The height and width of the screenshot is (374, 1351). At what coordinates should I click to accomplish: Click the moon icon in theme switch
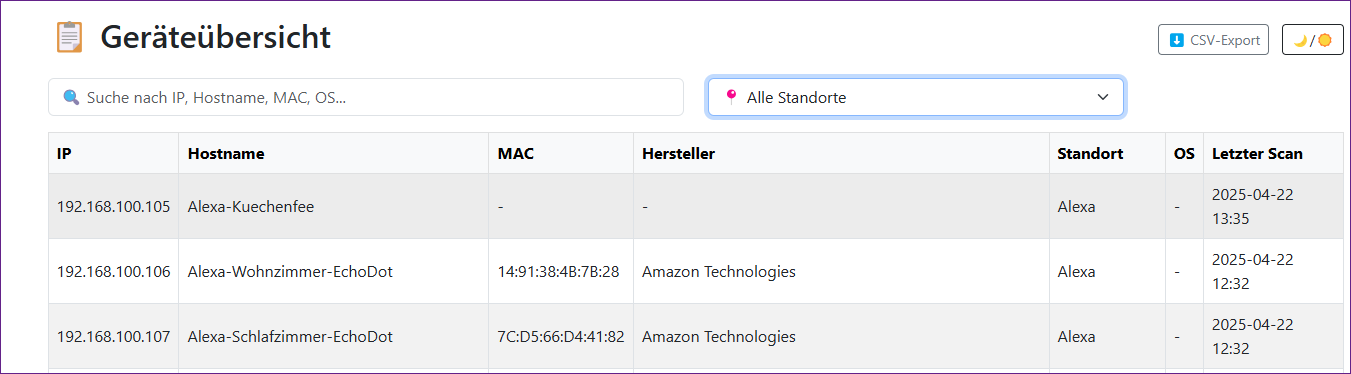point(1301,40)
